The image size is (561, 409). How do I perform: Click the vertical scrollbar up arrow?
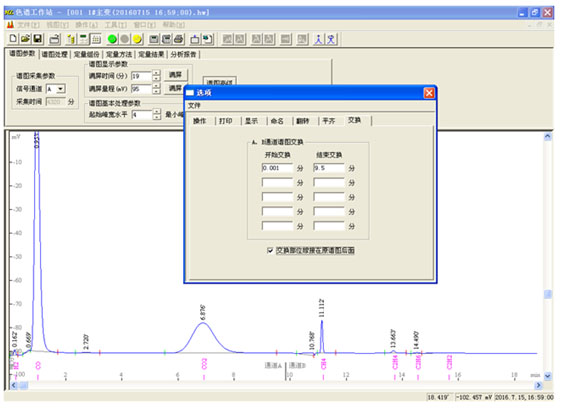coord(547,136)
